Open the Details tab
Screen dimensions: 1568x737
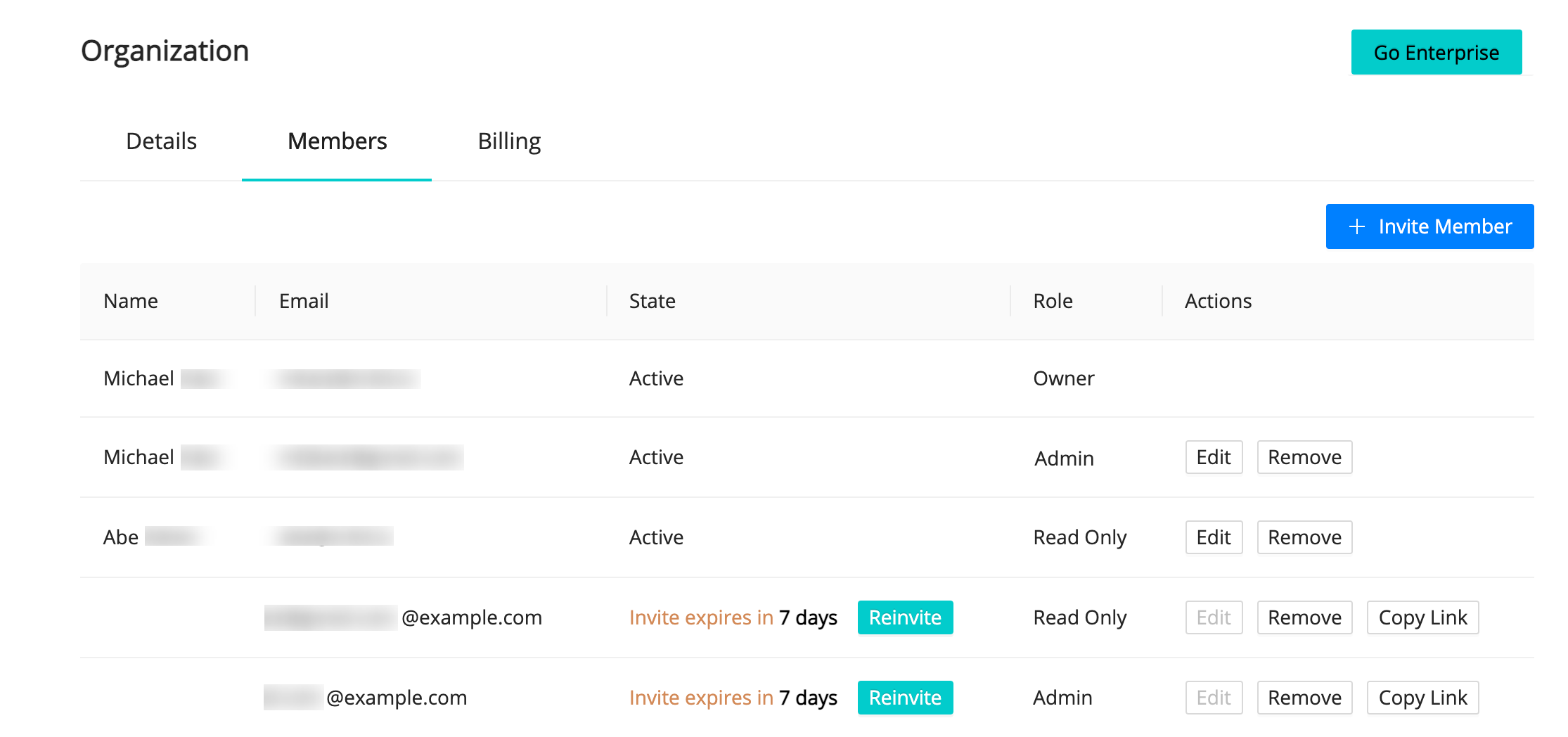pyautogui.click(x=161, y=141)
